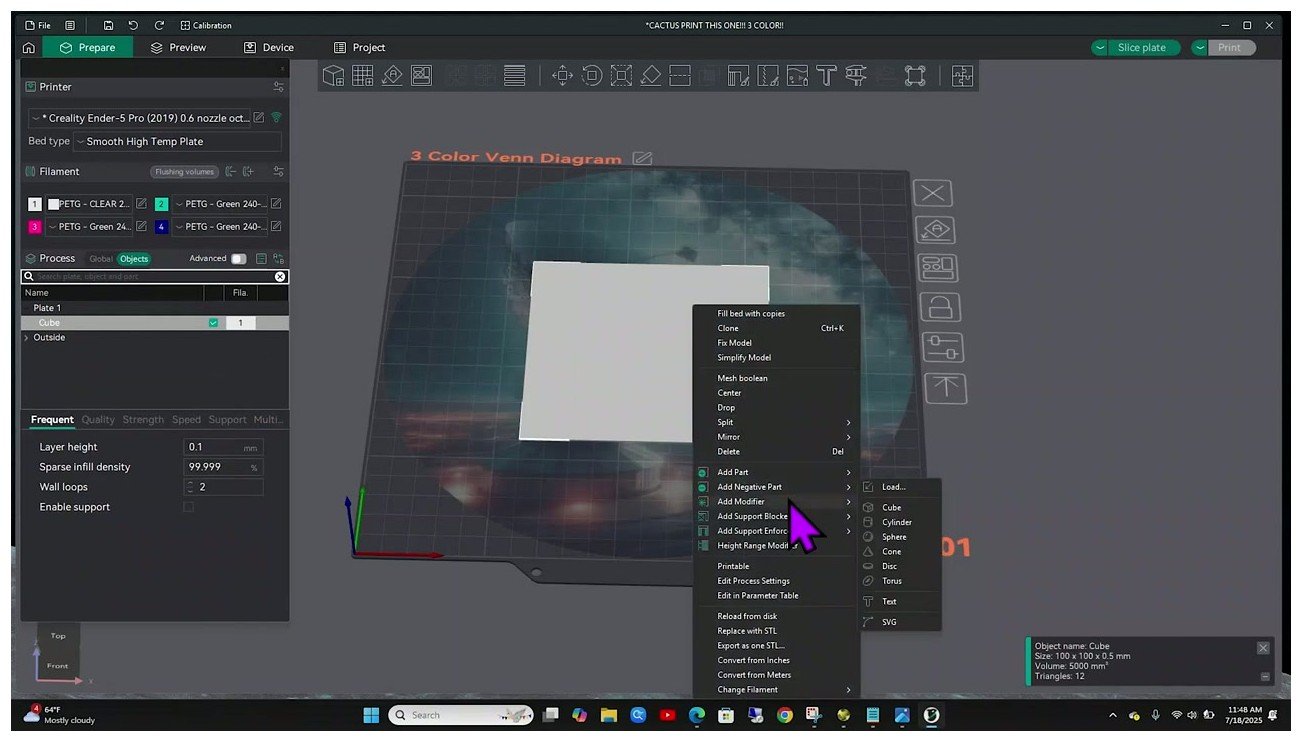This screenshot has width=1302, height=742.
Task: Check the Enable support checkbox
Action: (189, 507)
